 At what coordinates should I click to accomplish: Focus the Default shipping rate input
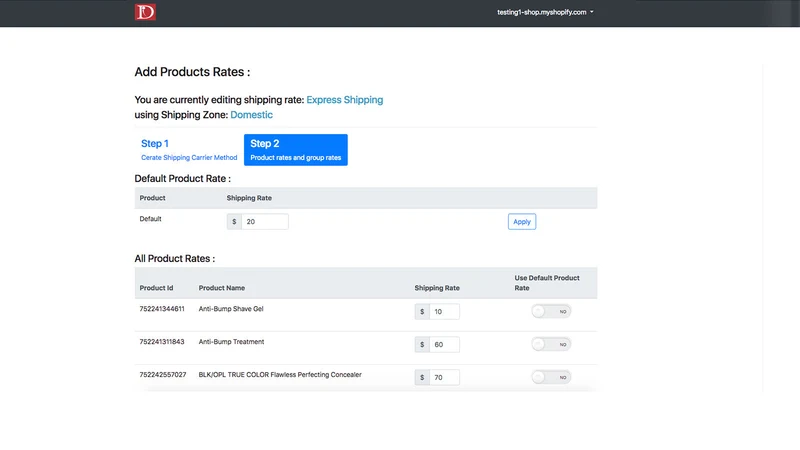pyautogui.click(x=264, y=221)
